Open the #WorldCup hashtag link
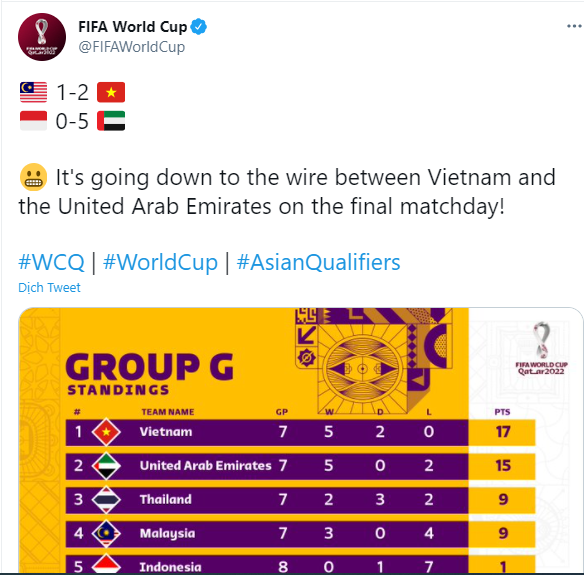This screenshot has height=575, width=584. [x=160, y=262]
